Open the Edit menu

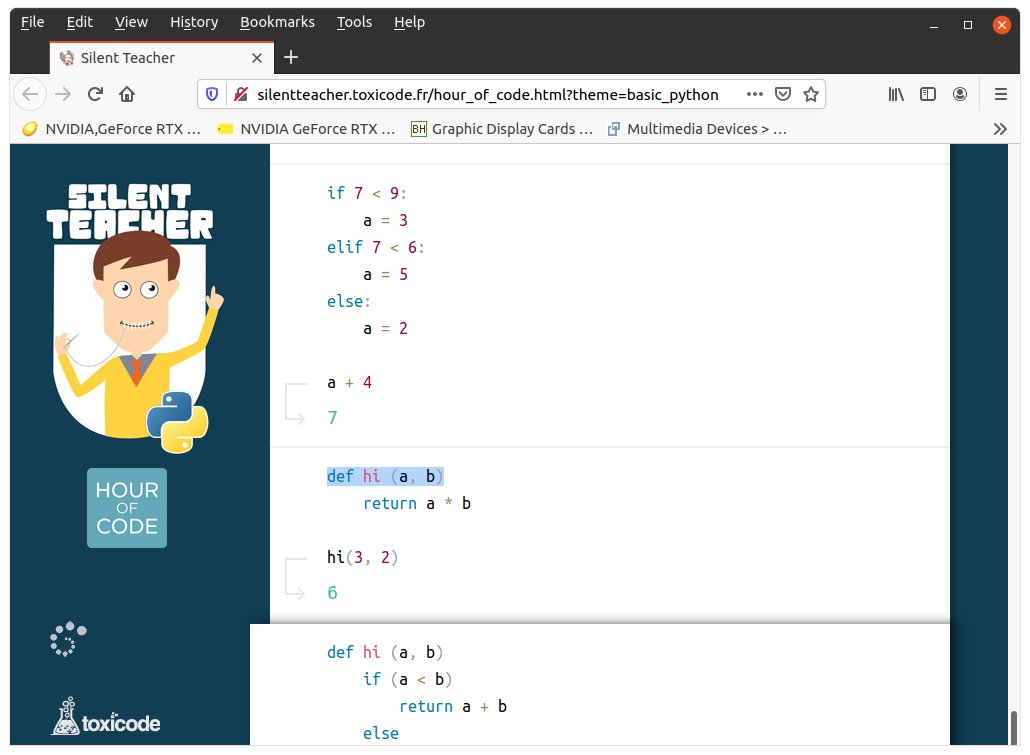pos(79,22)
